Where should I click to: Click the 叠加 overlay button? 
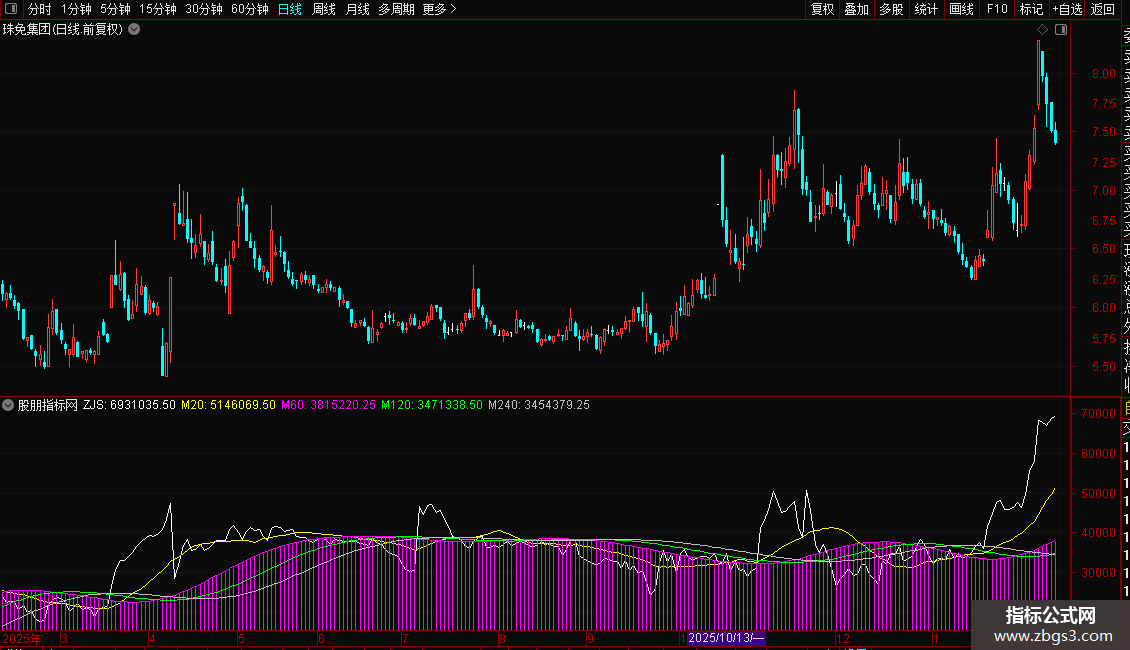click(x=857, y=9)
